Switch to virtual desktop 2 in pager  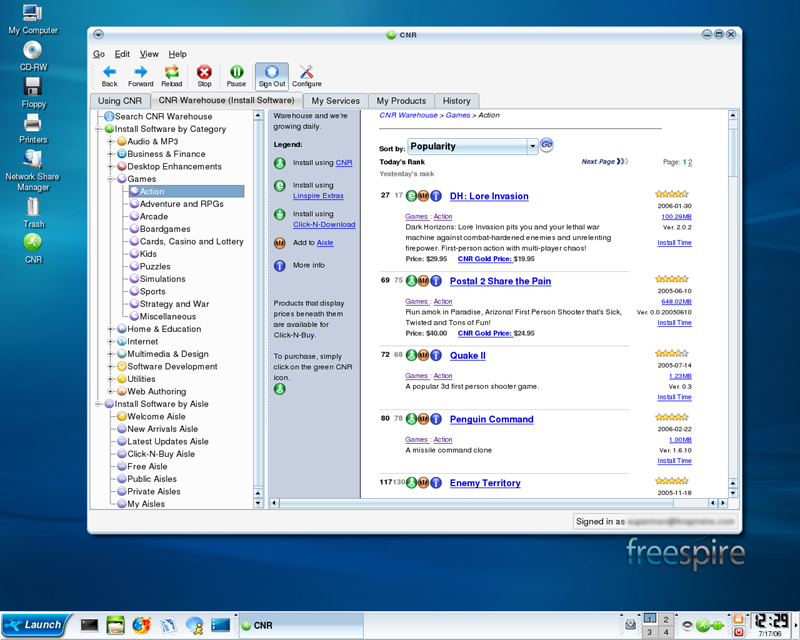tap(665, 620)
